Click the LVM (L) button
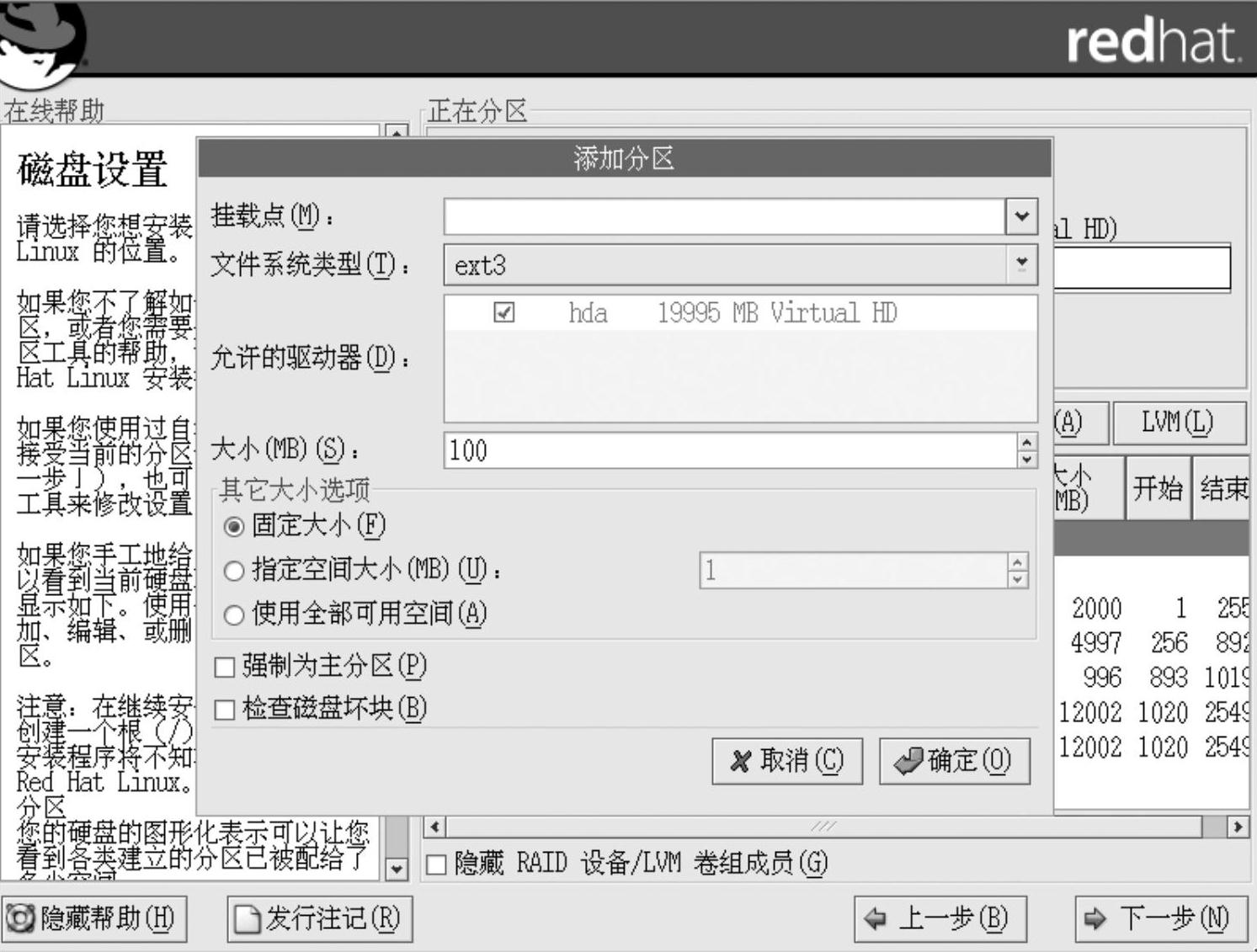This screenshot has width=1257, height=952. (x=1179, y=423)
